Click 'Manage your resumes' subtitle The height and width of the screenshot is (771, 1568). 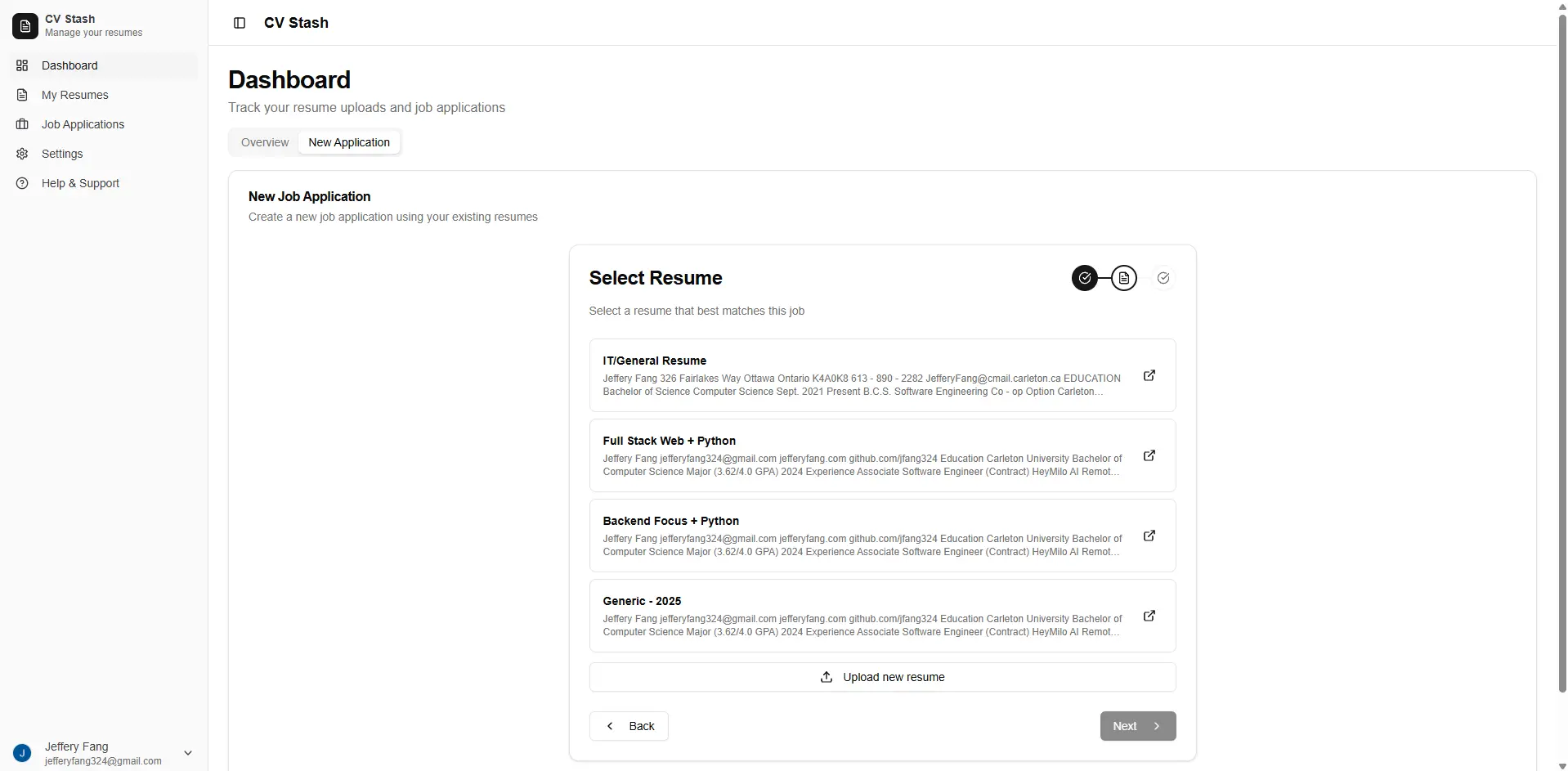[x=93, y=33]
